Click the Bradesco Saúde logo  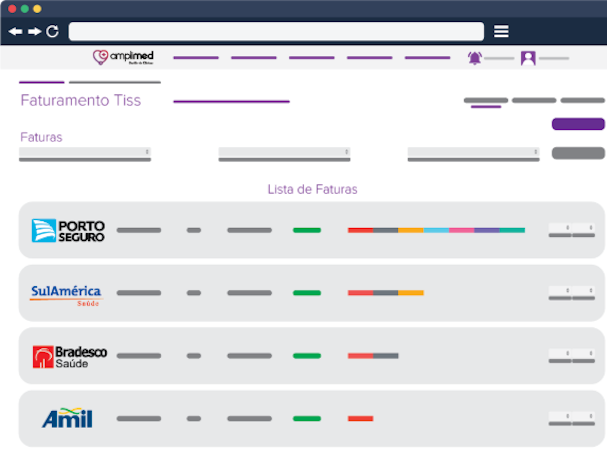[70, 357]
